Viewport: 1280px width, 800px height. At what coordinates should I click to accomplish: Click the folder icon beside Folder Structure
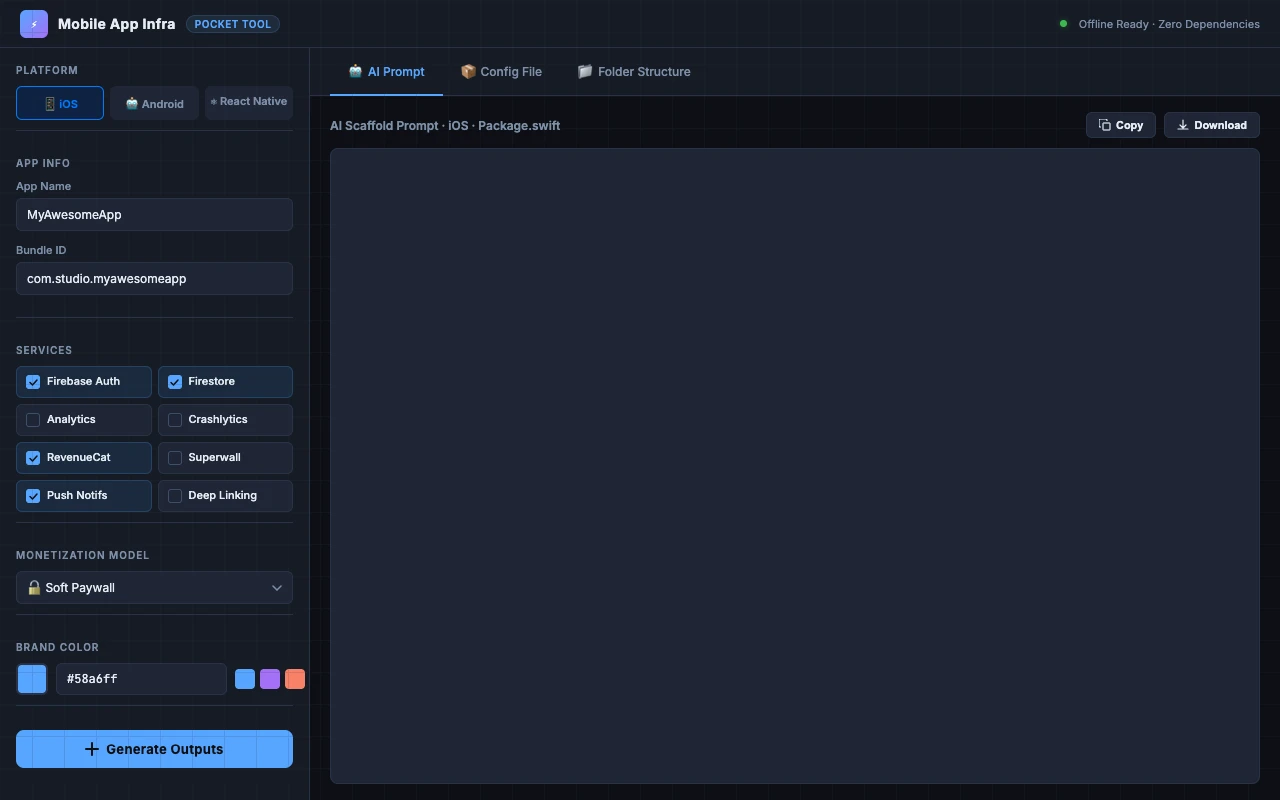tap(584, 71)
